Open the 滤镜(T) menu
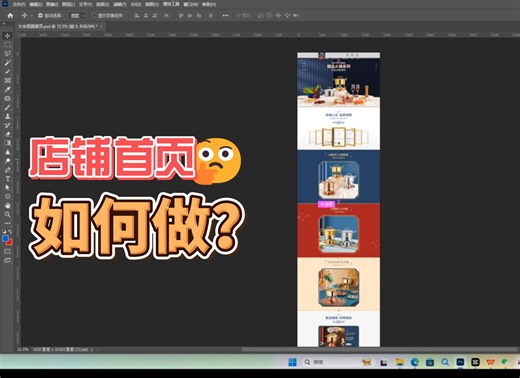 point(120,5)
